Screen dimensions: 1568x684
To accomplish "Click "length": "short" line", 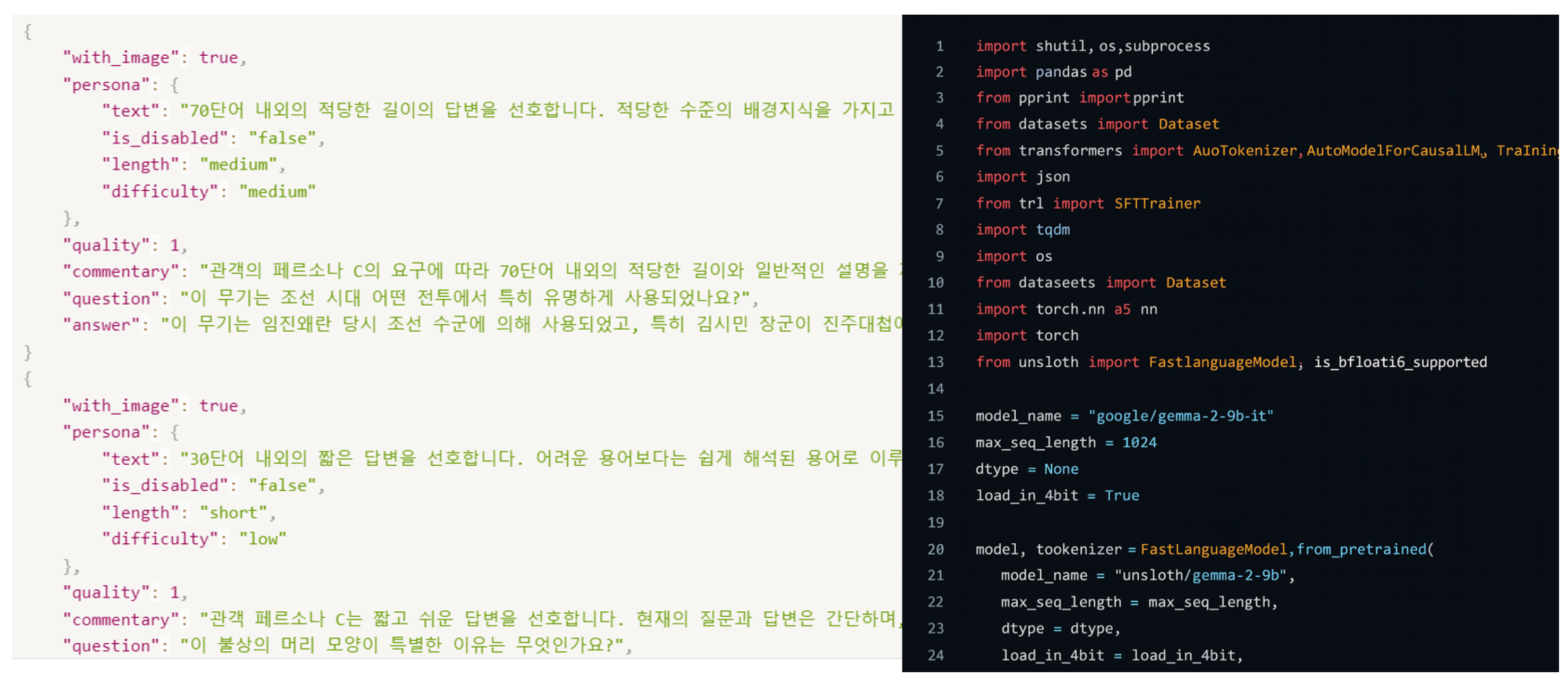I will (x=189, y=513).
